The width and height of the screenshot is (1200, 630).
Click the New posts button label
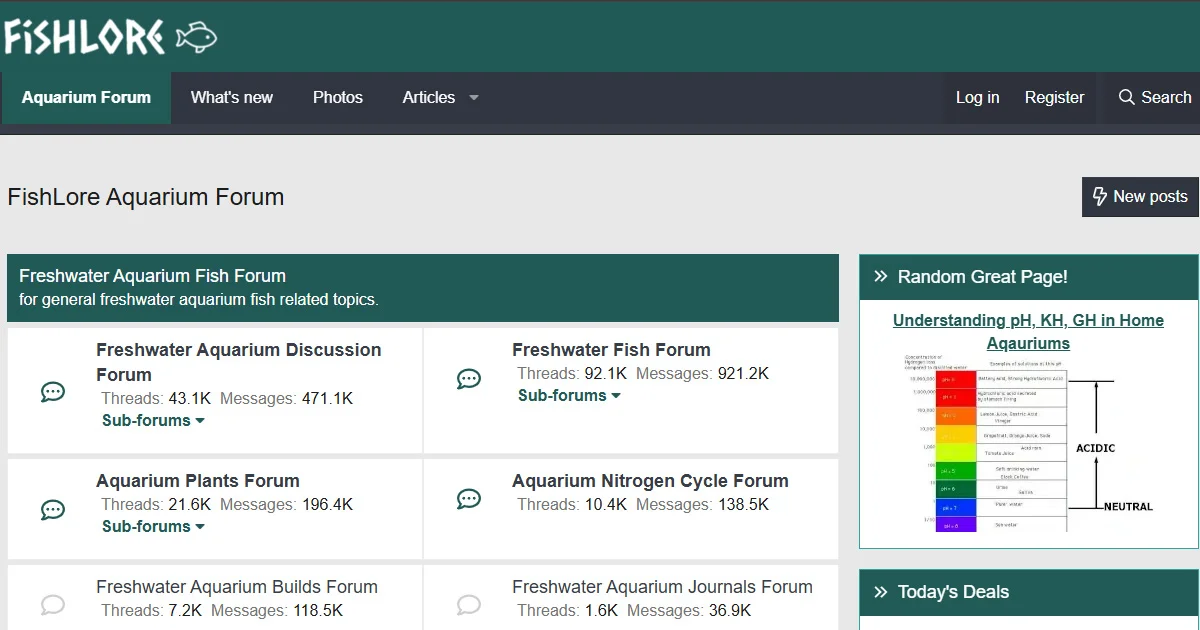click(x=1150, y=197)
